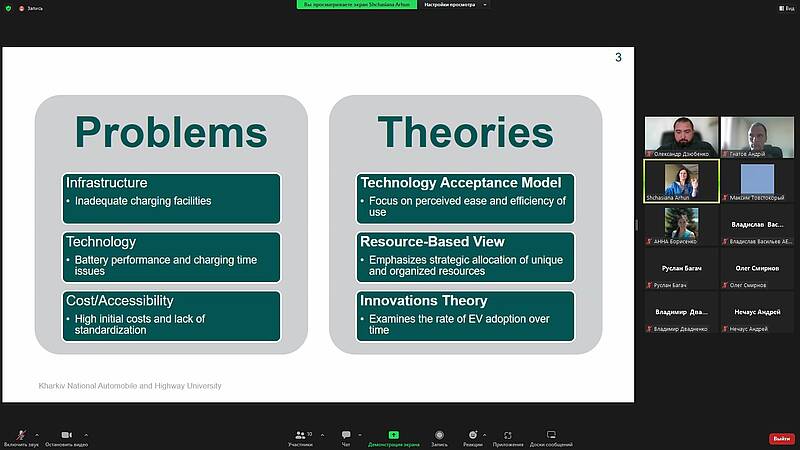Click the slide number 3
This screenshot has height=450, width=800.
pyautogui.click(x=618, y=58)
